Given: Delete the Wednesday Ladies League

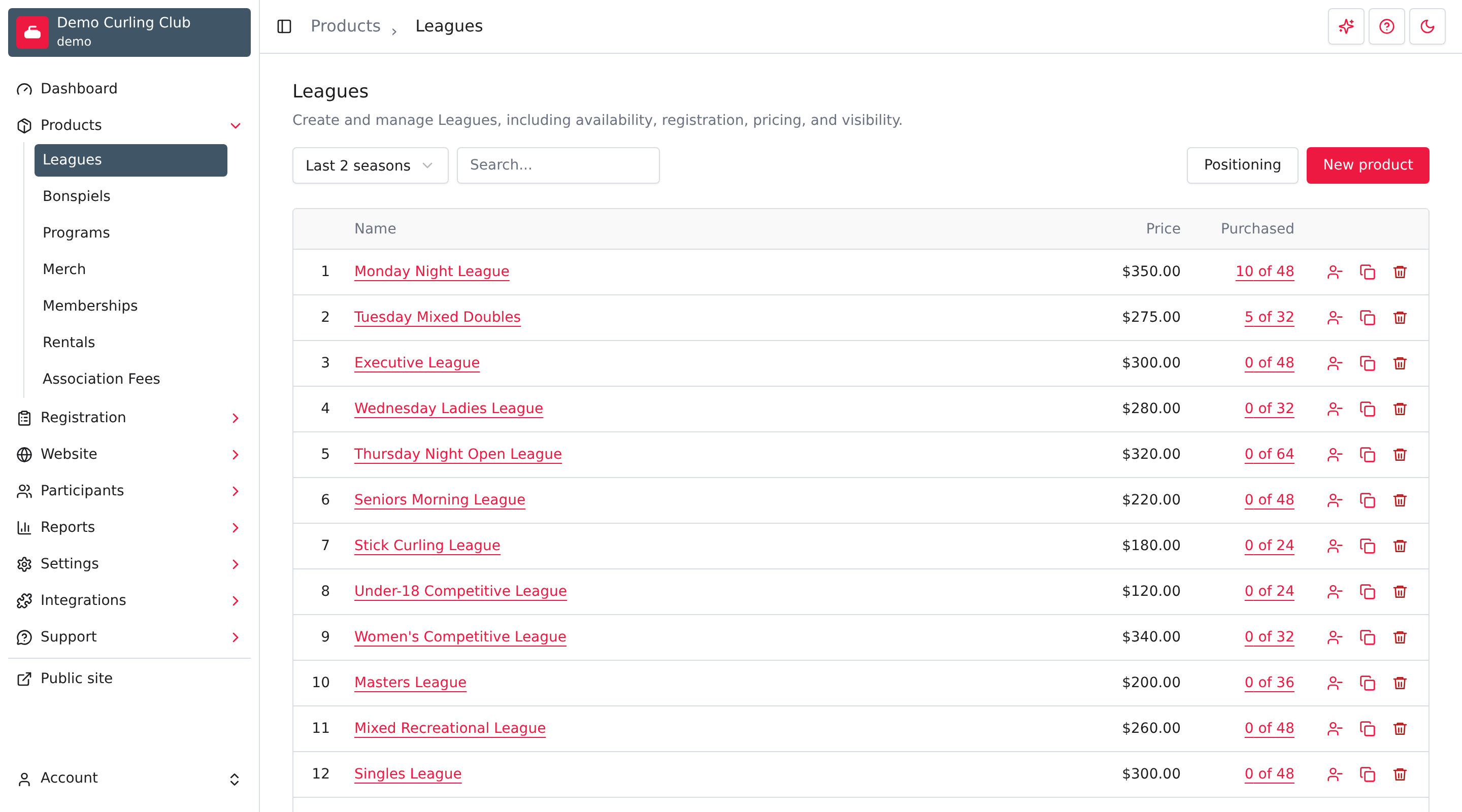Looking at the screenshot, I should tap(1400, 409).
